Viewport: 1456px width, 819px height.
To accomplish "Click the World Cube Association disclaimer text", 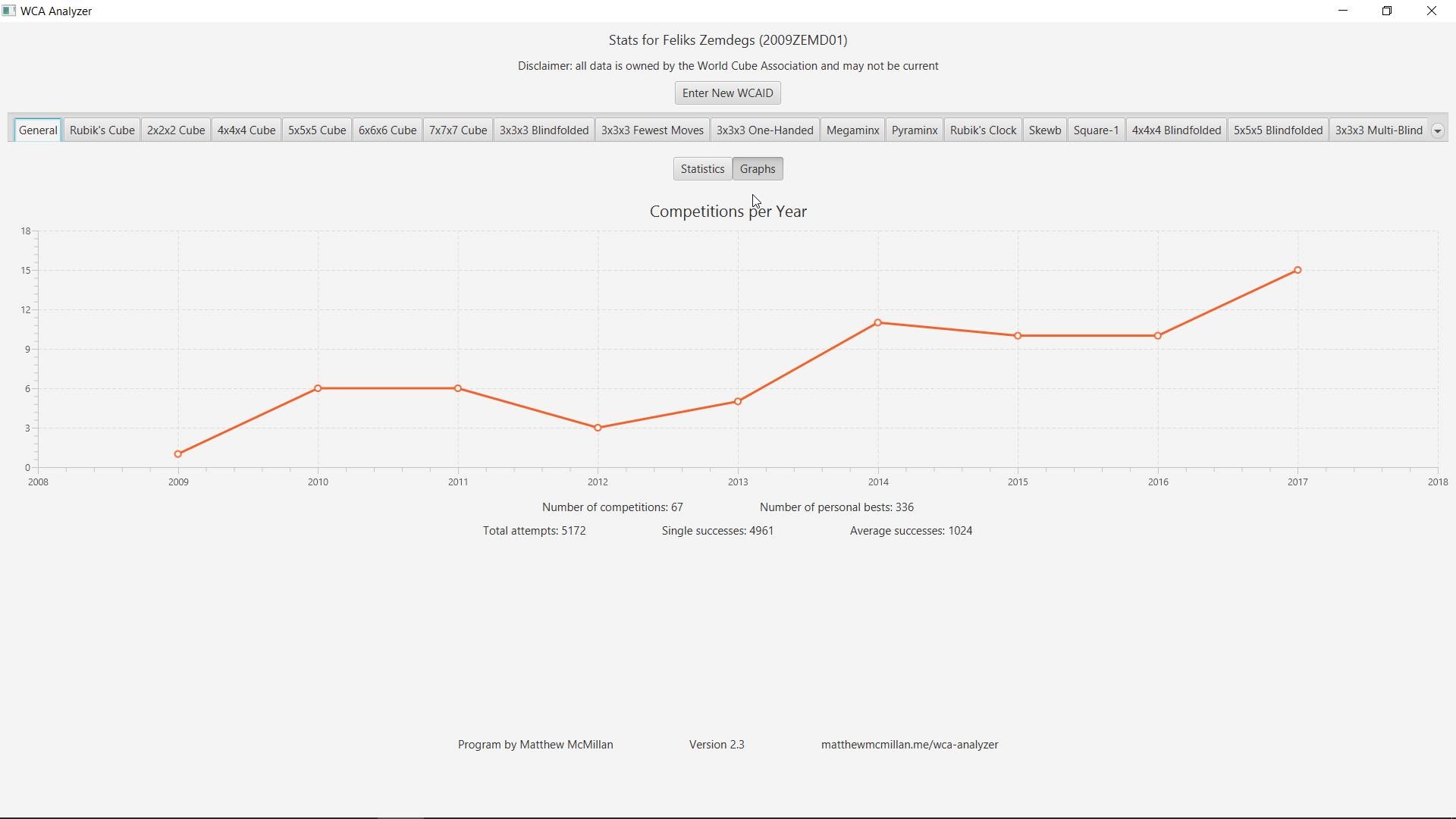I will (x=728, y=66).
